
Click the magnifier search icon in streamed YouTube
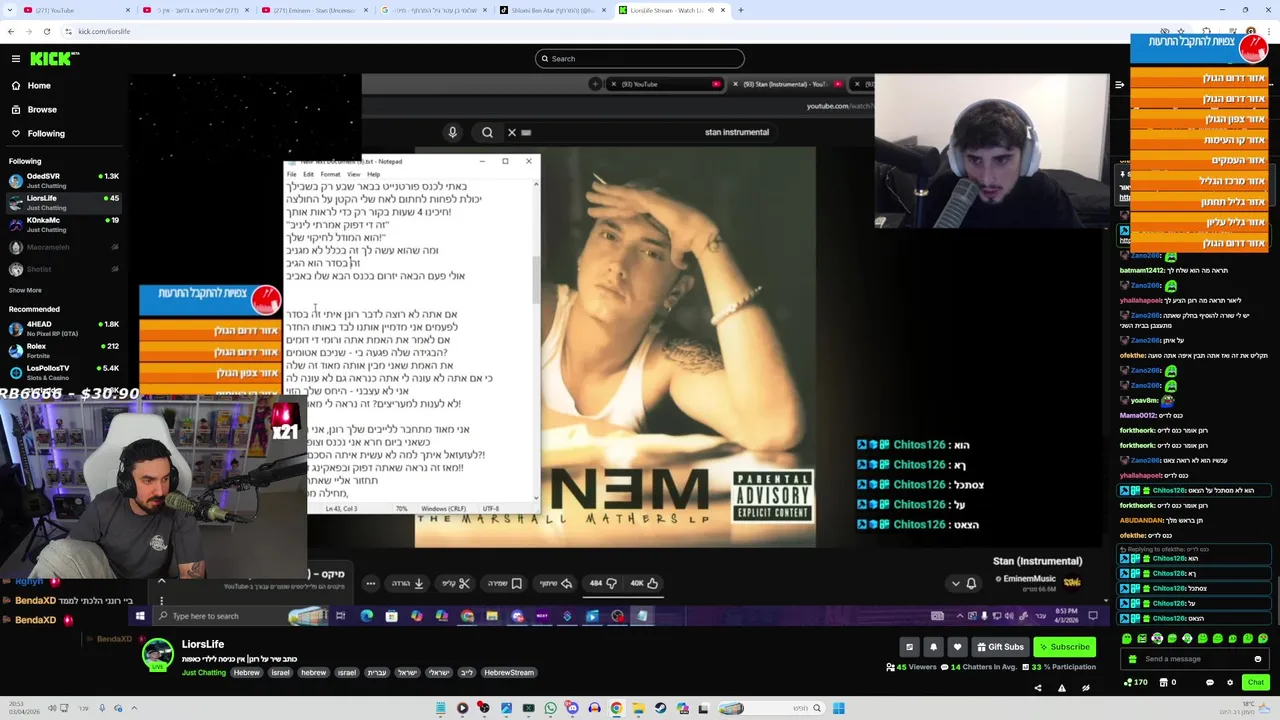487,132
